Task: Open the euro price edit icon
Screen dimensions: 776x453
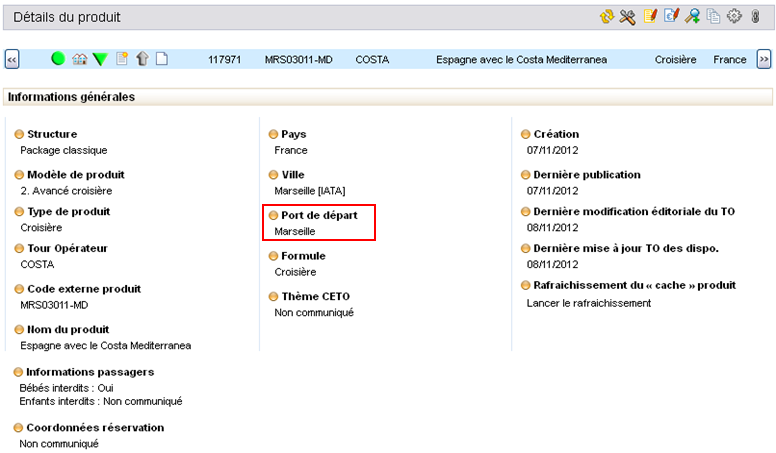Action: [x=671, y=16]
